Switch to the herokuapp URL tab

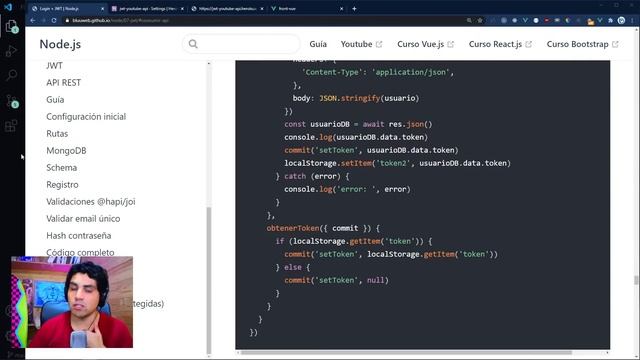(x=227, y=9)
